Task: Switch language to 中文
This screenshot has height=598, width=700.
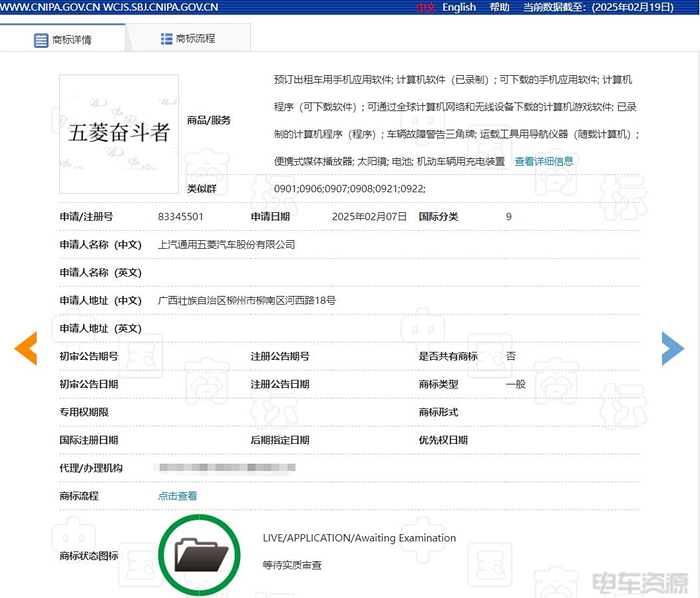Action: click(x=425, y=7)
